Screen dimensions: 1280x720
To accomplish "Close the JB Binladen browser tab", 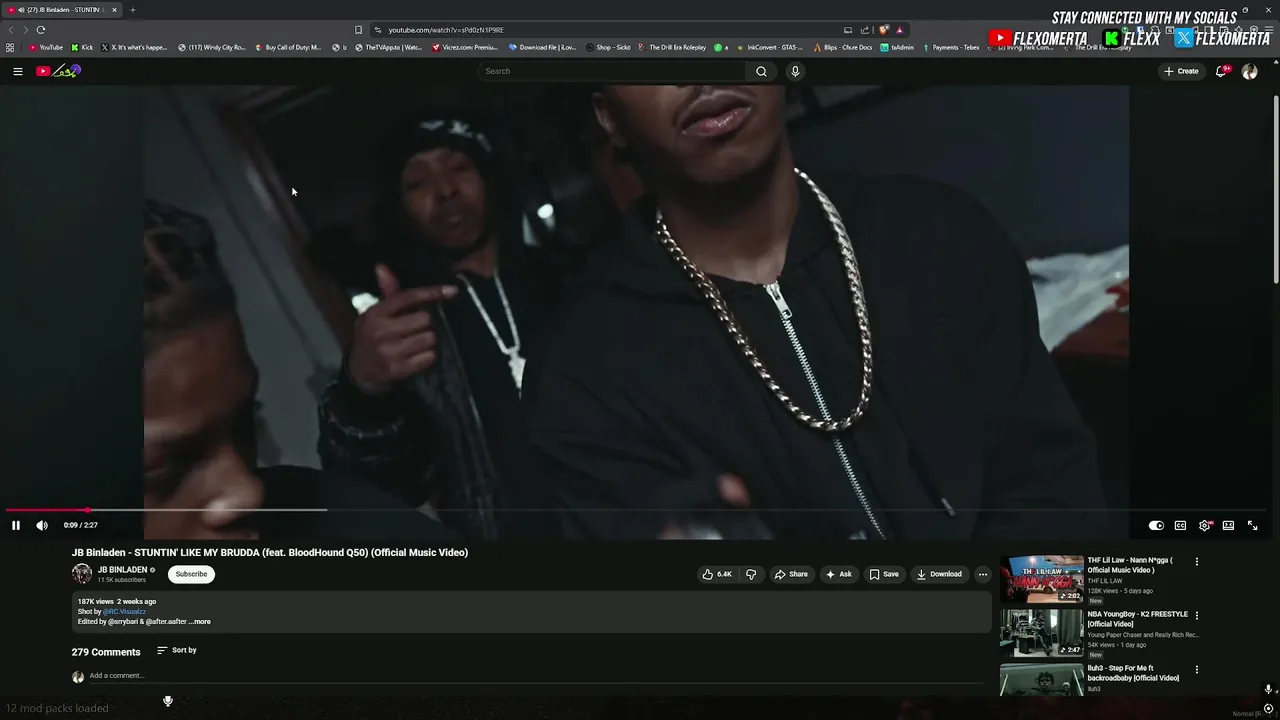I will click(x=114, y=10).
